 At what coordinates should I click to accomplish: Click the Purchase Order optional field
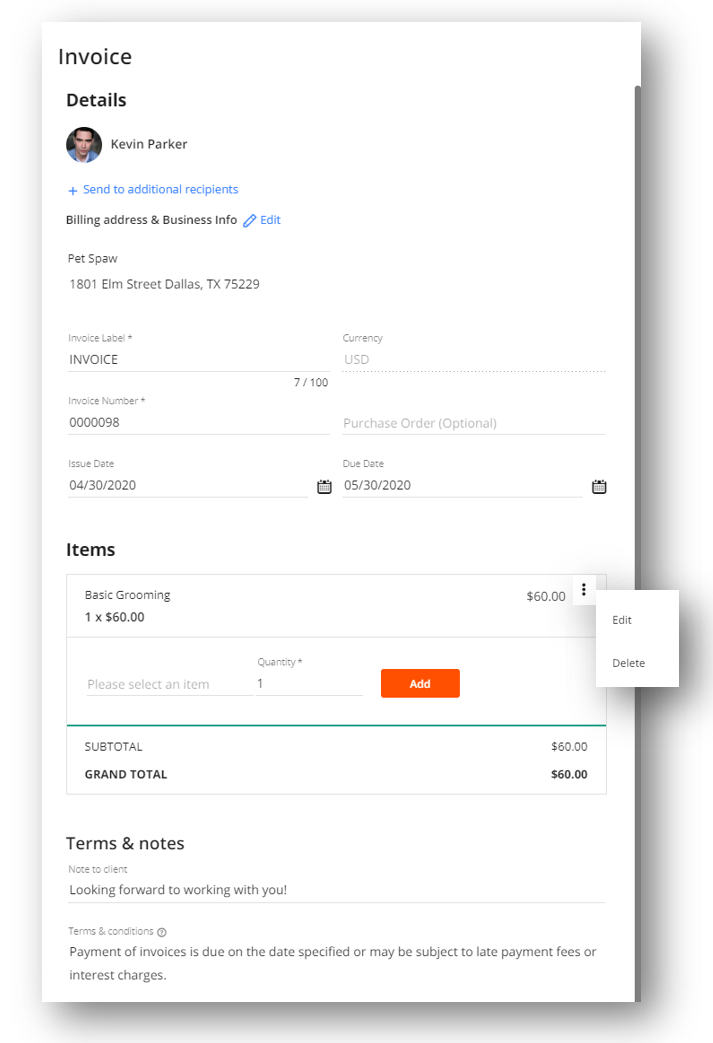(x=473, y=423)
